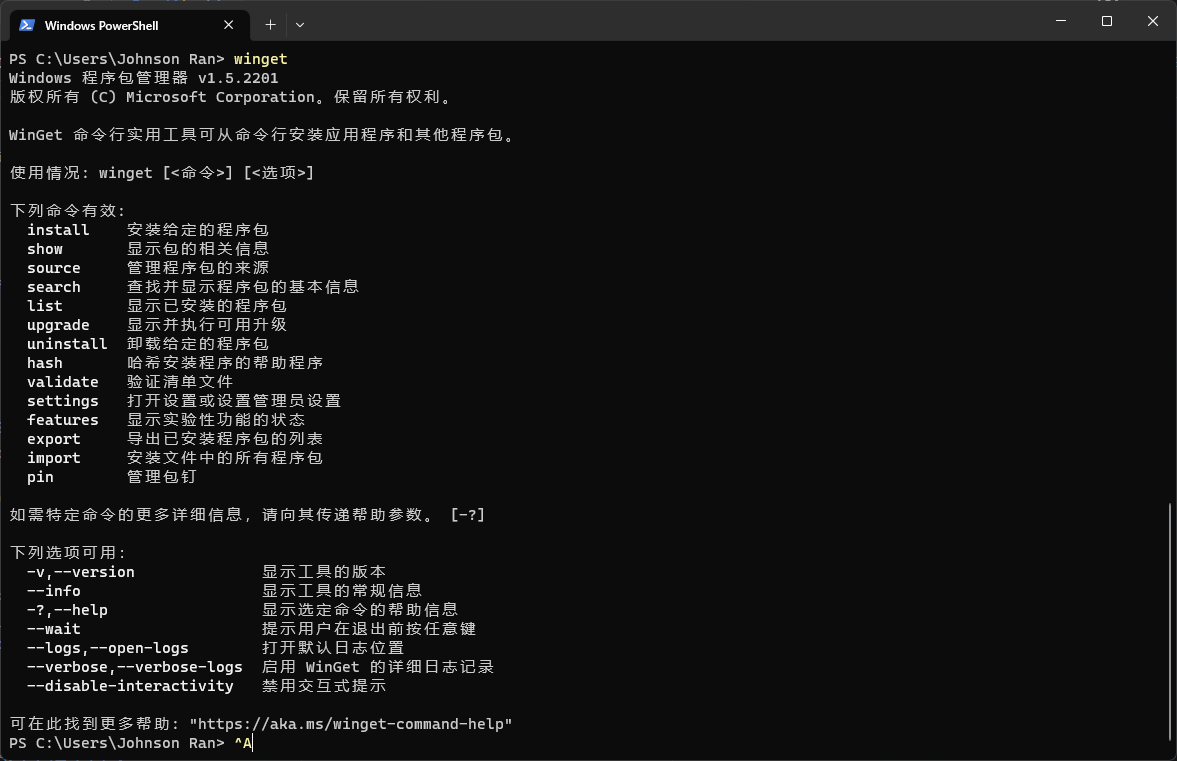Maximize the terminal window
The height and width of the screenshot is (761, 1177).
(1106, 21)
